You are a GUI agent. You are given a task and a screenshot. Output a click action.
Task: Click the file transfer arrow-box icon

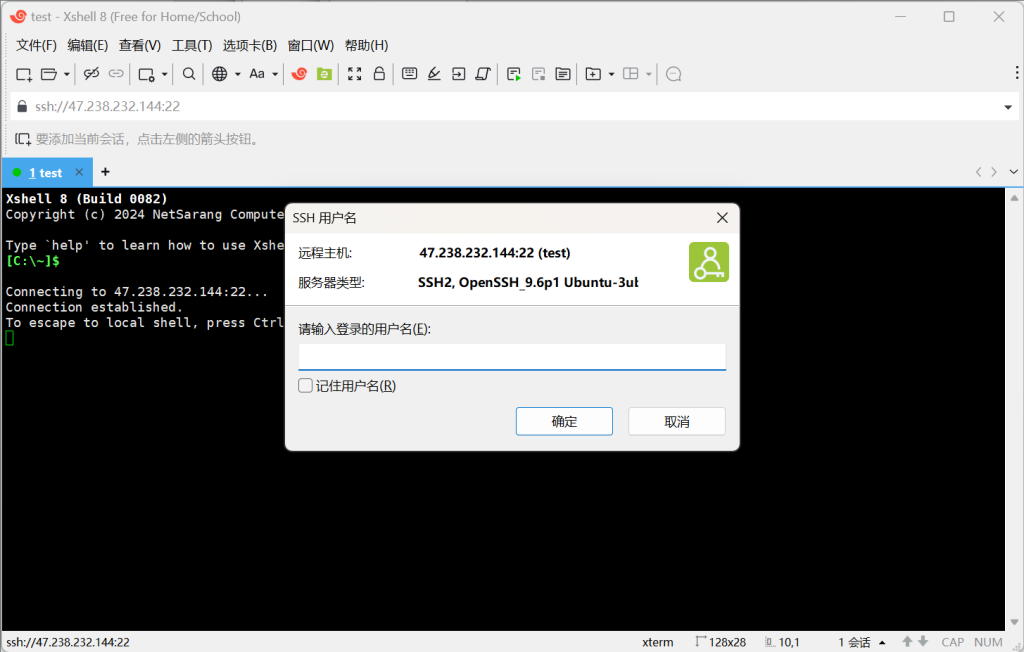458,74
